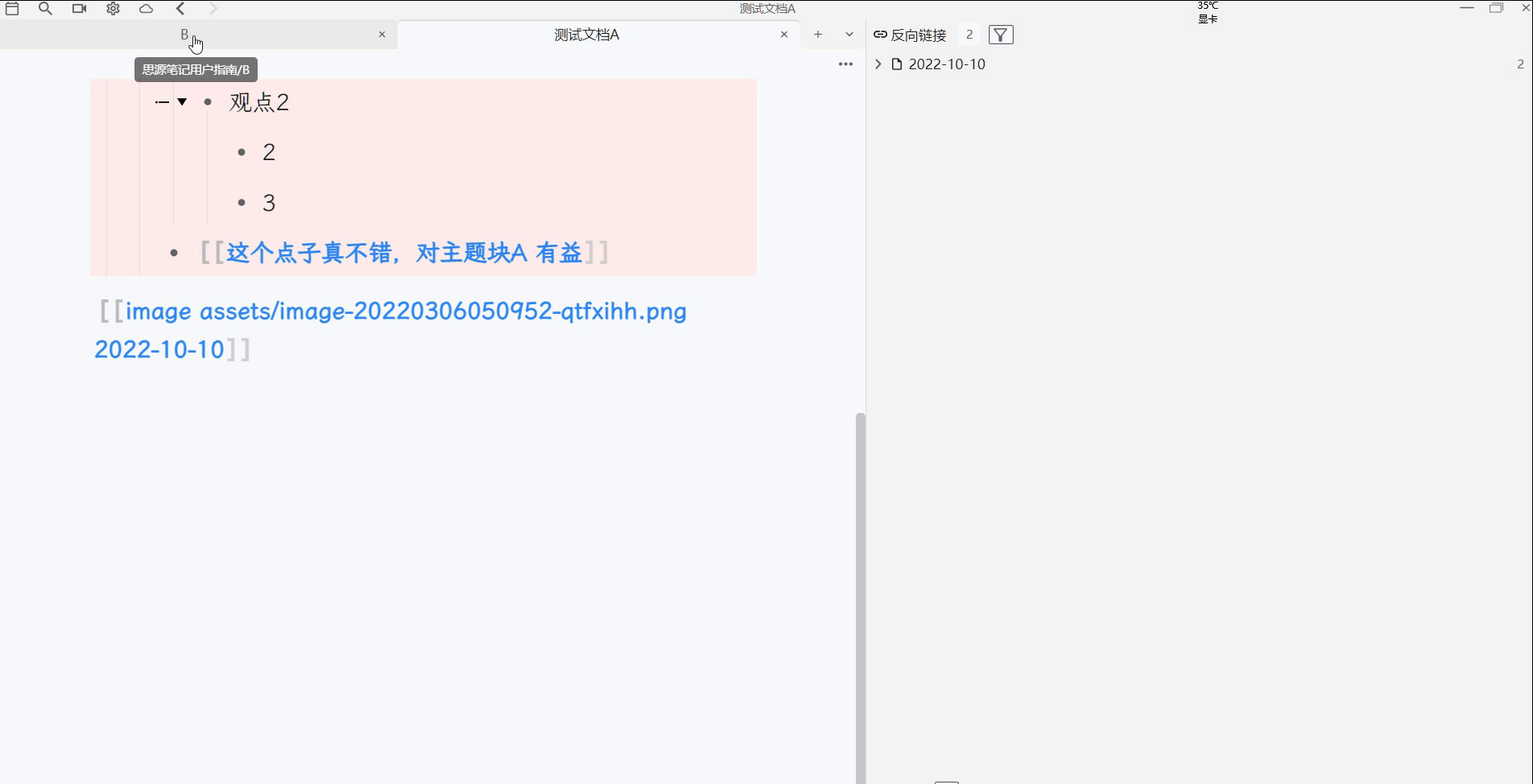Viewport: 1533px width, 784px height.
Task: Create a new tab with the plus button
Action: pyautogui.click(x=817, y=35)
